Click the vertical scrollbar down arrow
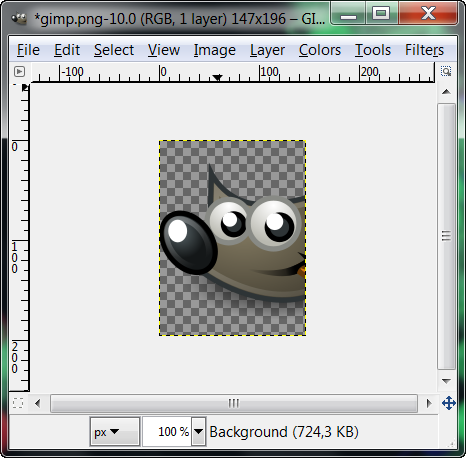Viewport: 466px width, 458px height. (x=446, y=381)
